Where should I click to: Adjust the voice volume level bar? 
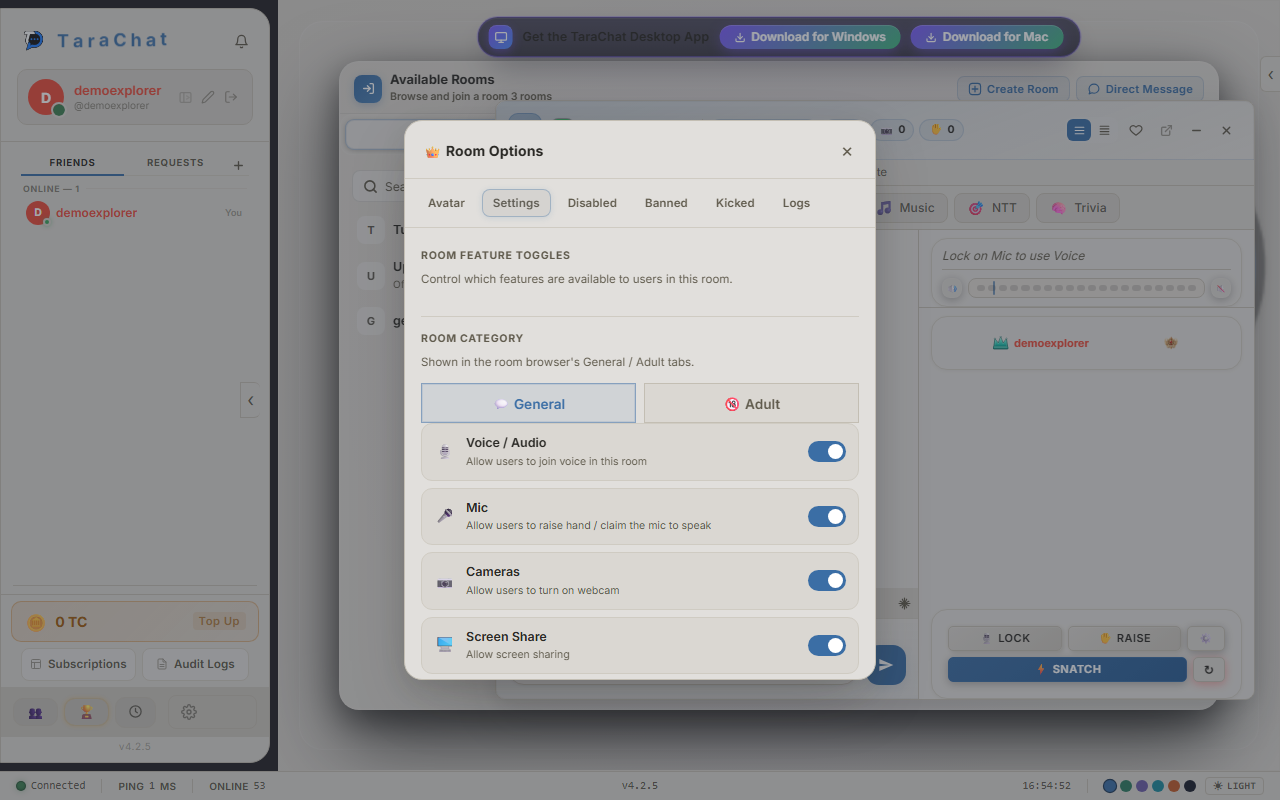coord(1086,288)
